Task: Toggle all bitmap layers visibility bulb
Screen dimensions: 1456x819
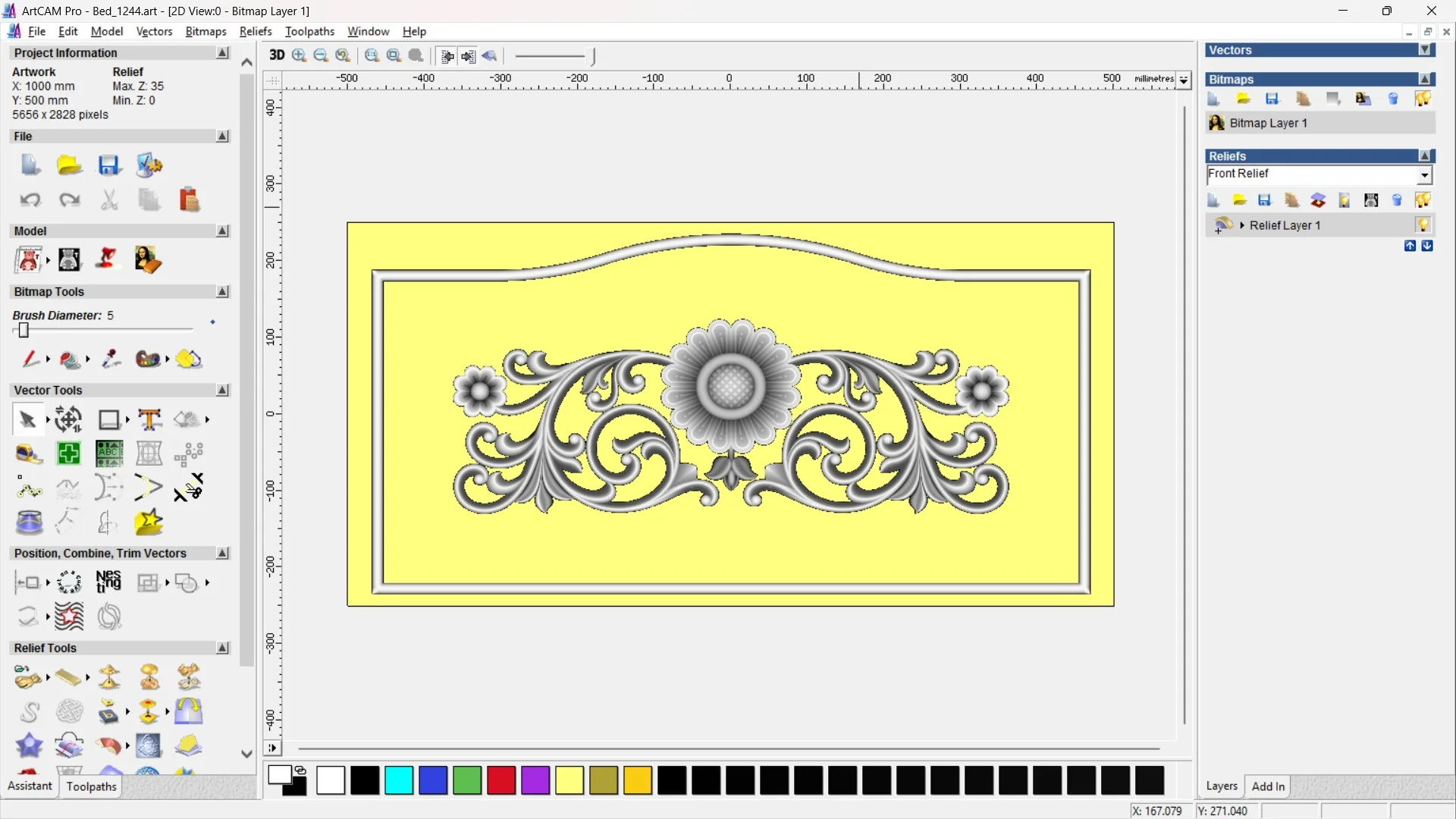Action: (x=1423, y=99)
